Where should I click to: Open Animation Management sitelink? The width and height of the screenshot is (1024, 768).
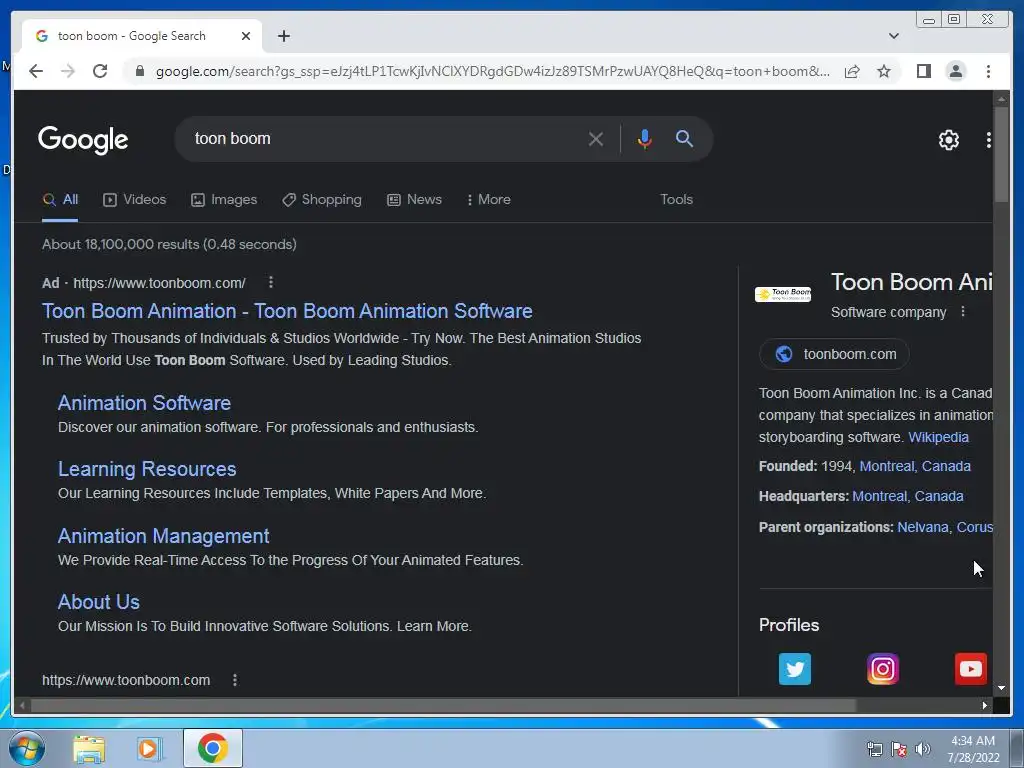pyautogui.click(x=163, y=536)
